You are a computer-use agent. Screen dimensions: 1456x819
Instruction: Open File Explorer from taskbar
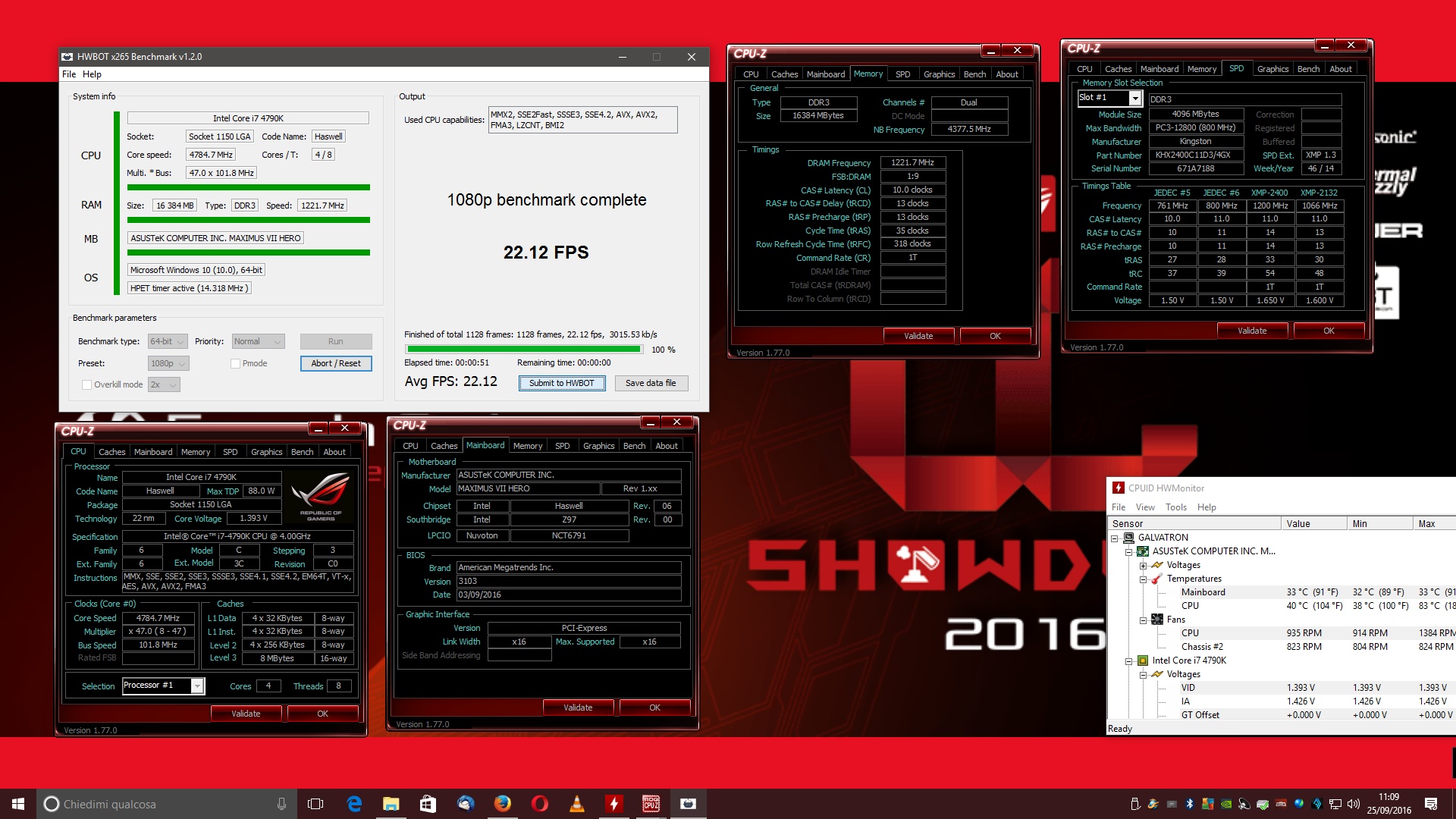391,804
